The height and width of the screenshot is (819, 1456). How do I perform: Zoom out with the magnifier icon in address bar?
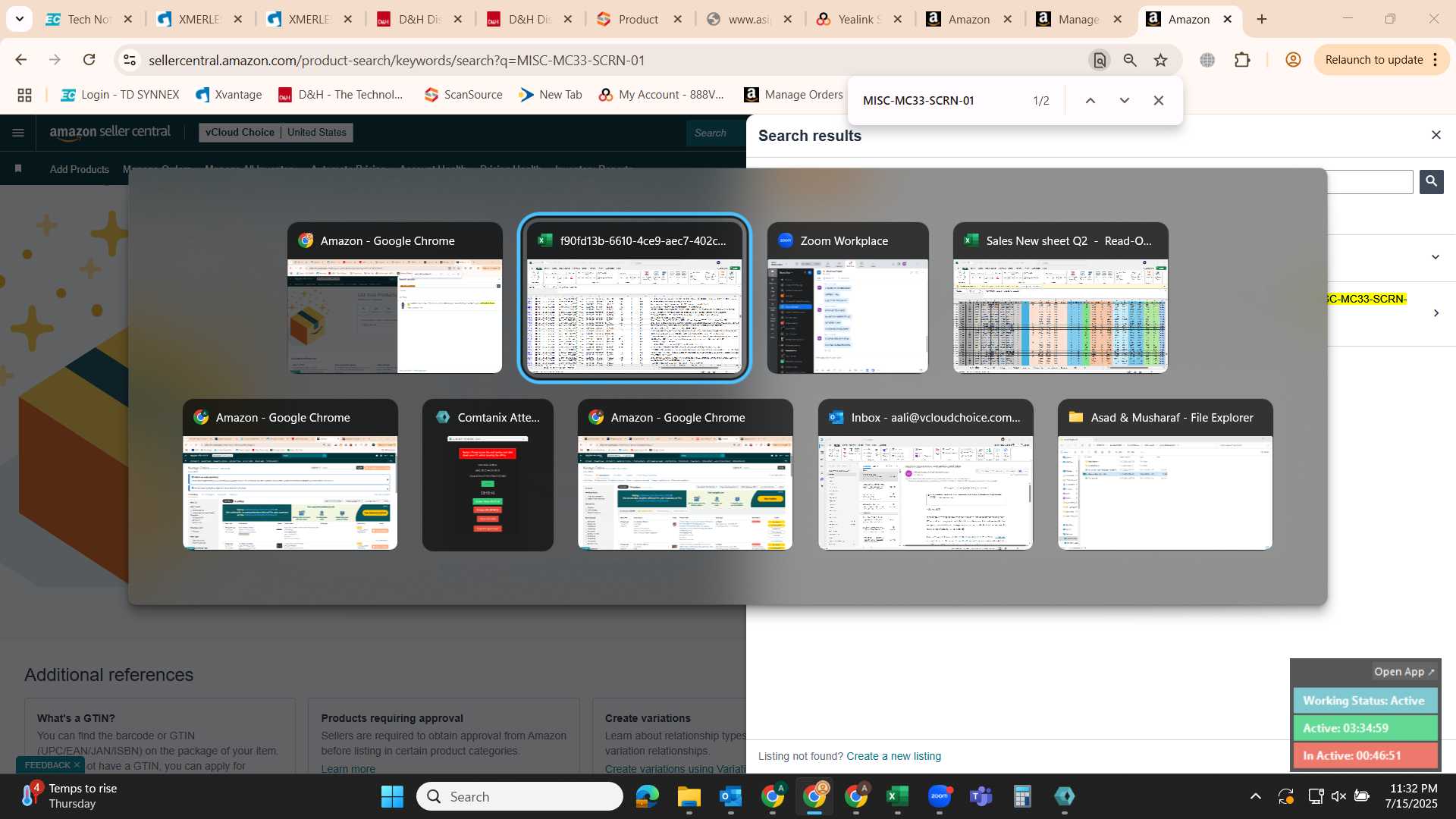pyautogui.click(x=1130, y=60)
